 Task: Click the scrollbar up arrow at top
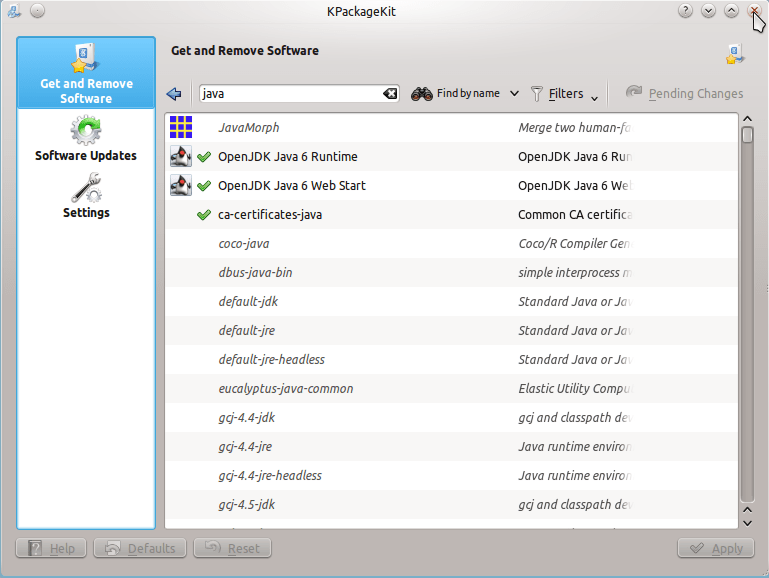click(747, 119)
